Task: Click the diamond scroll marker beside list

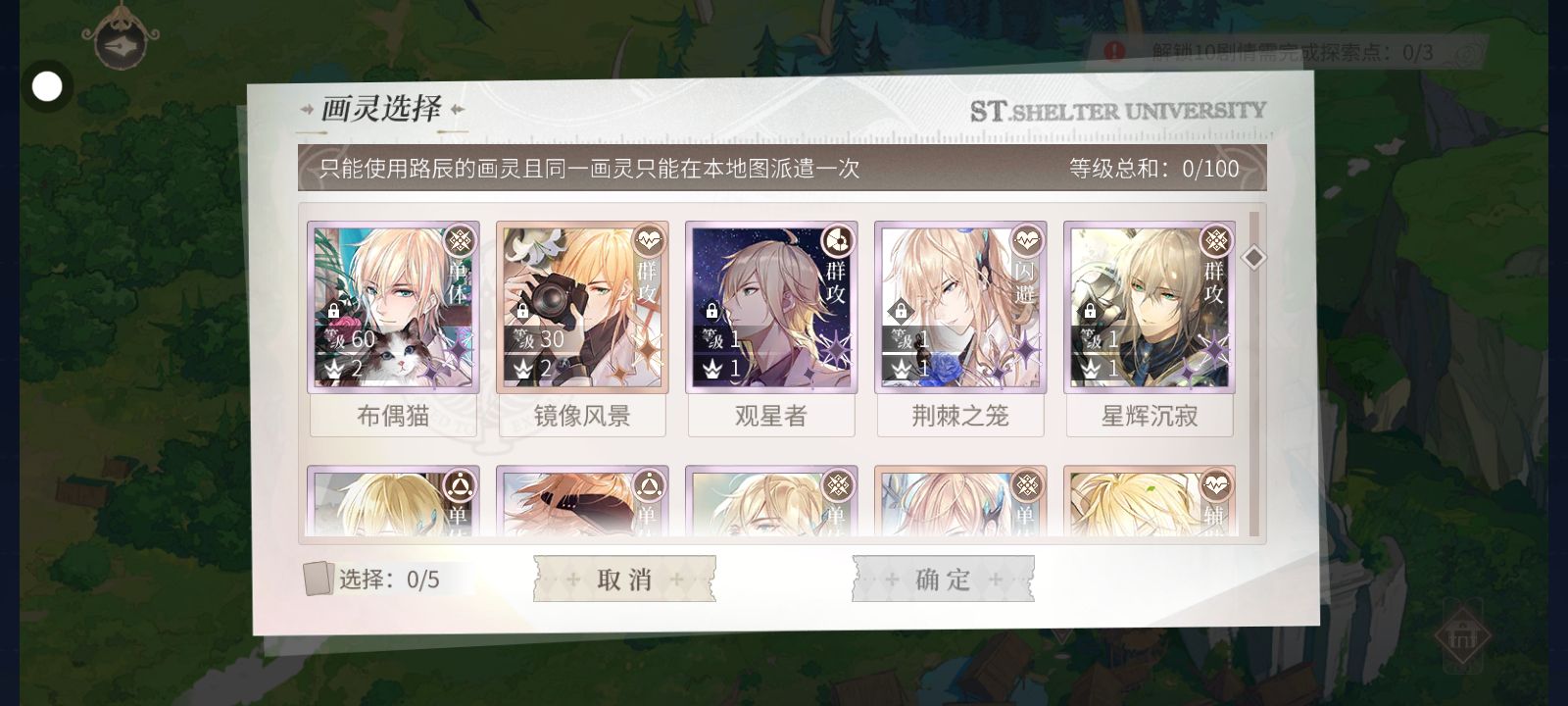Action: (x=1254, y=257)
